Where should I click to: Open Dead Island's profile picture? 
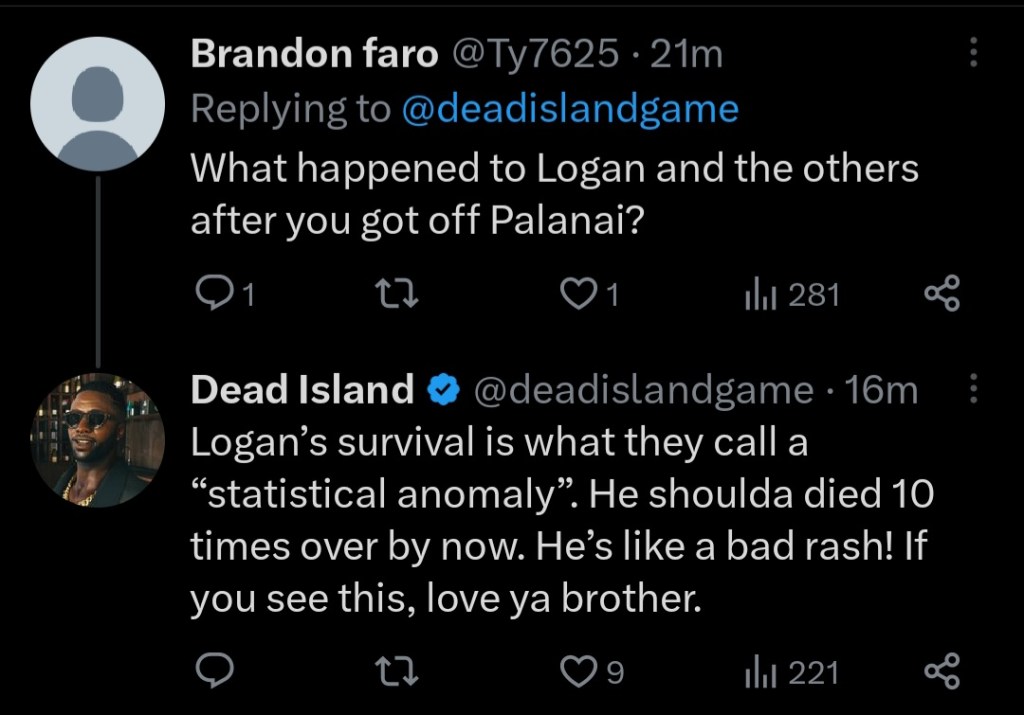[97, 438]
